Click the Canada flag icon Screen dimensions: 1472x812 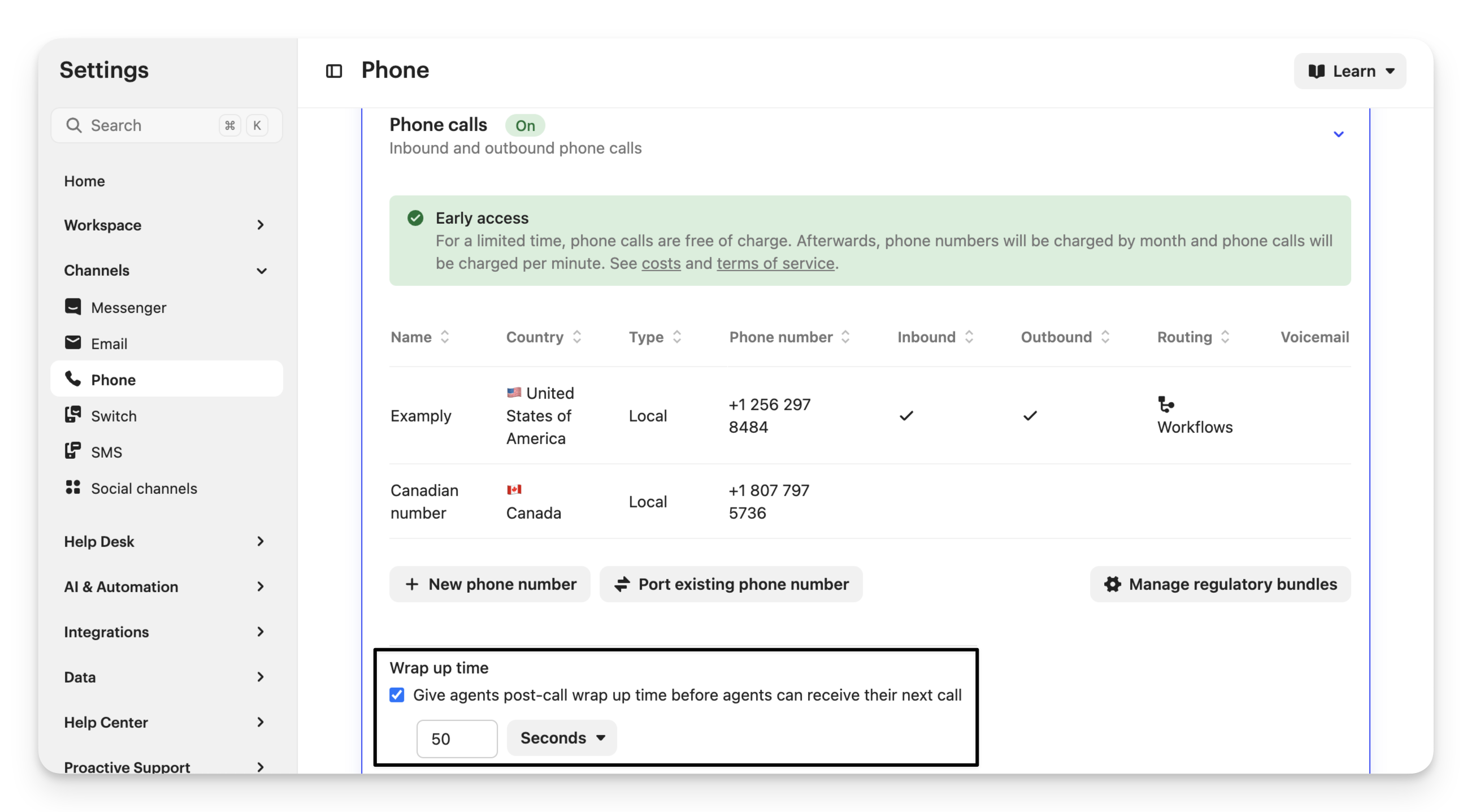click(514, 490)
